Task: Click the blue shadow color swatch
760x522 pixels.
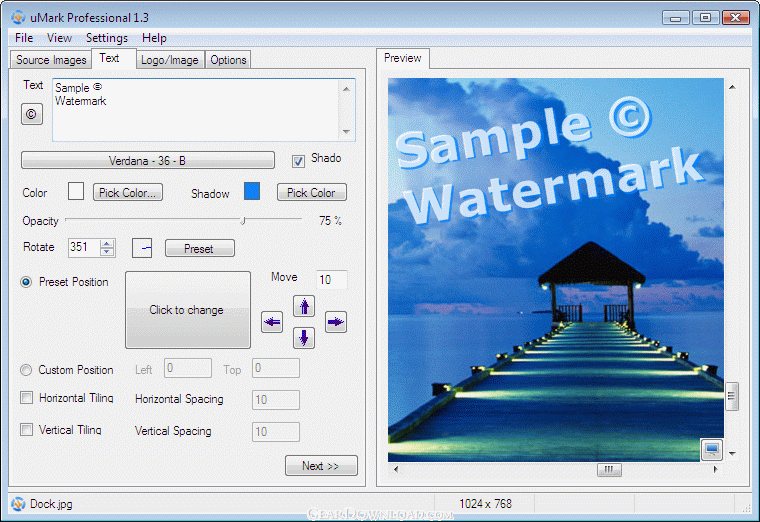Action: tap(252, 191)
